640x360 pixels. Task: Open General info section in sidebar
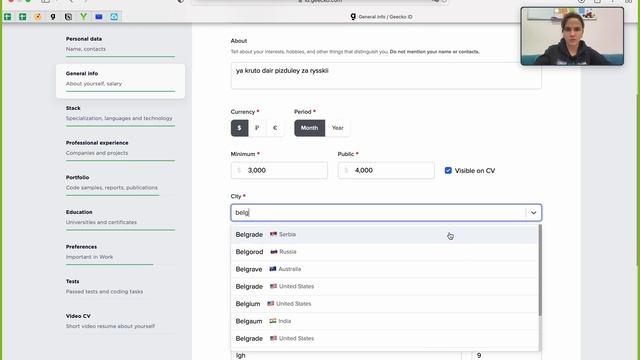click(120, 81)
